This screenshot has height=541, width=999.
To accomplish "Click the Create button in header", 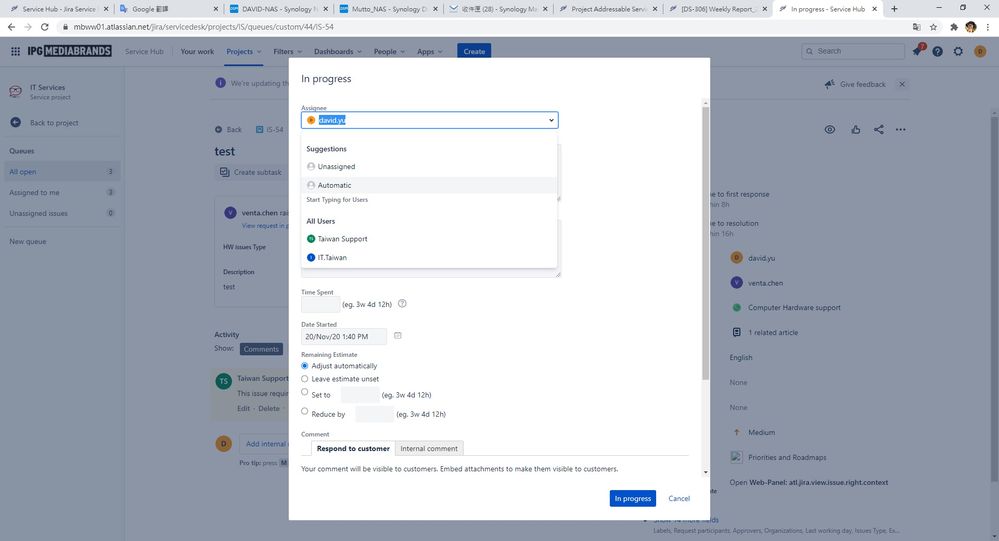I will [x=474, y=52].
